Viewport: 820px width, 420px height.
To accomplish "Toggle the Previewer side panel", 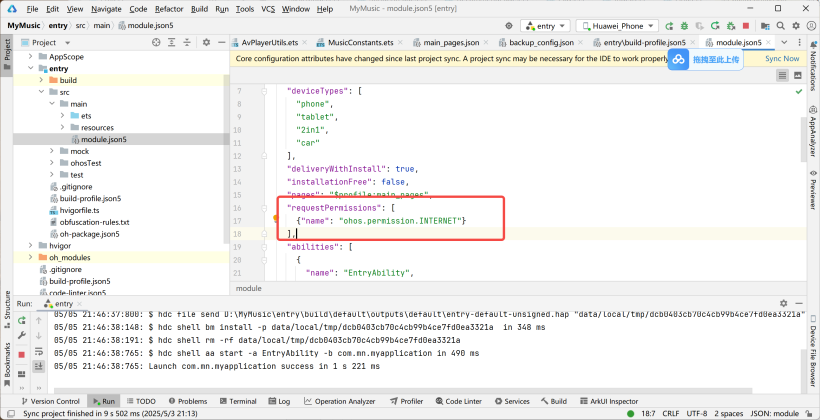I will coord(813,189).
